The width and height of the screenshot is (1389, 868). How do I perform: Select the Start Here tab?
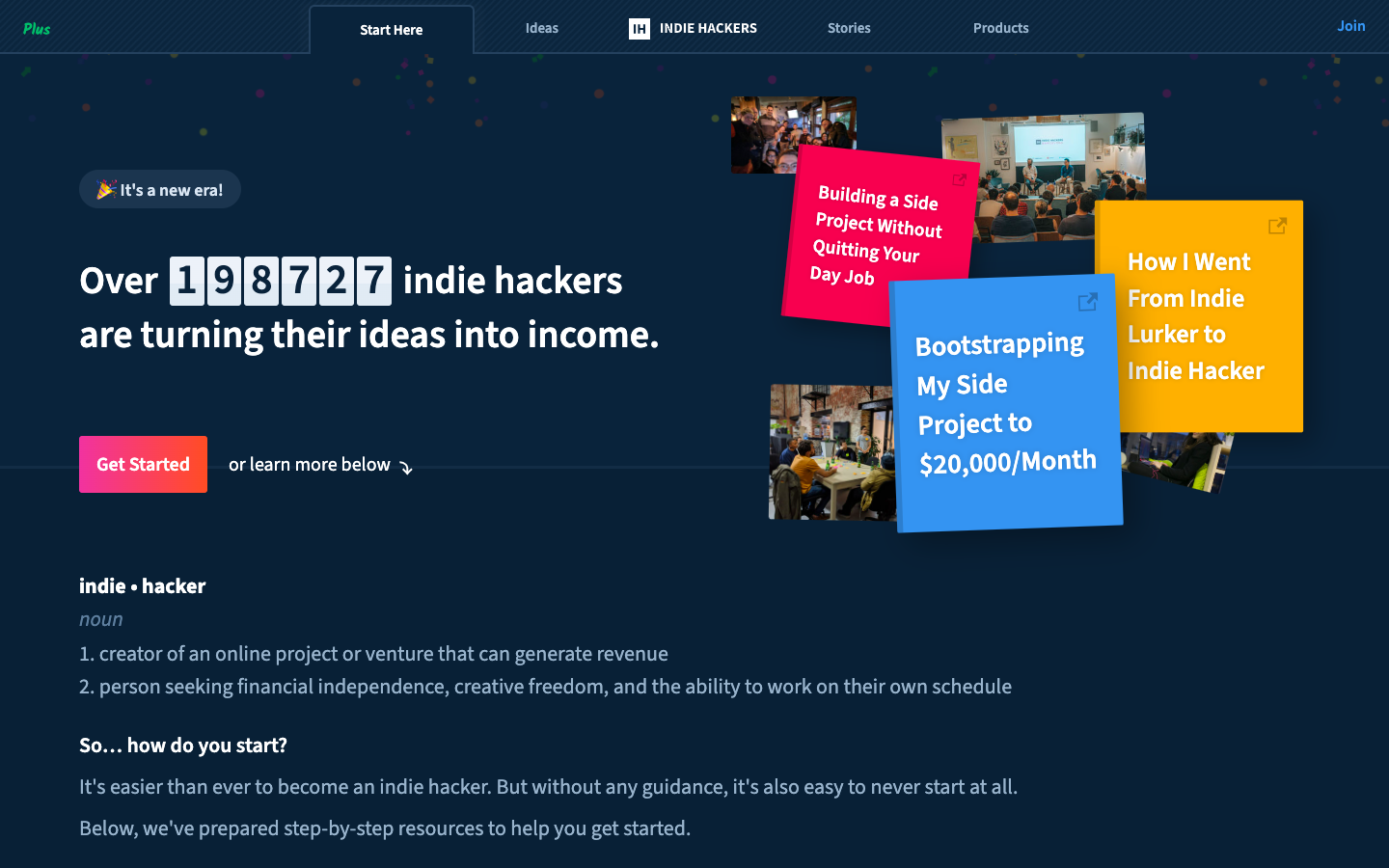coord(391,29)
